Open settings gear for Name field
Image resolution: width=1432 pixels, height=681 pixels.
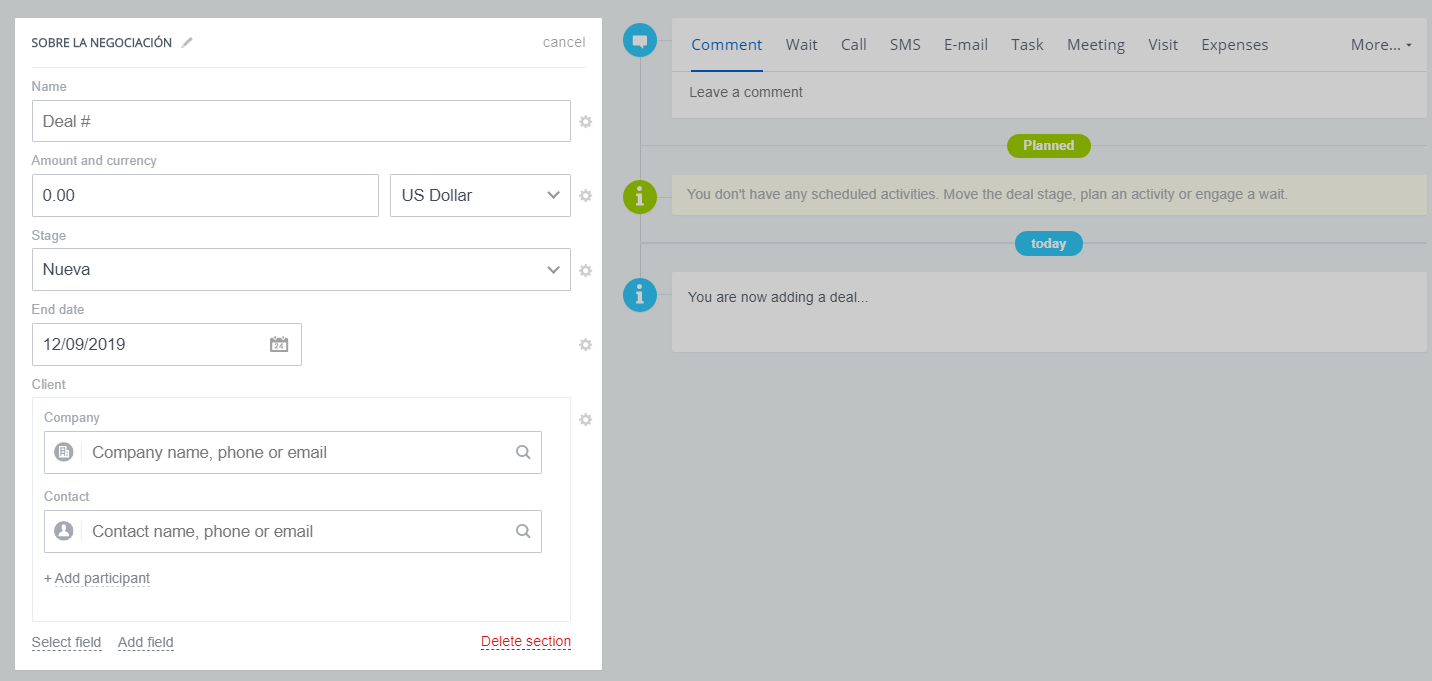[586, 122]
